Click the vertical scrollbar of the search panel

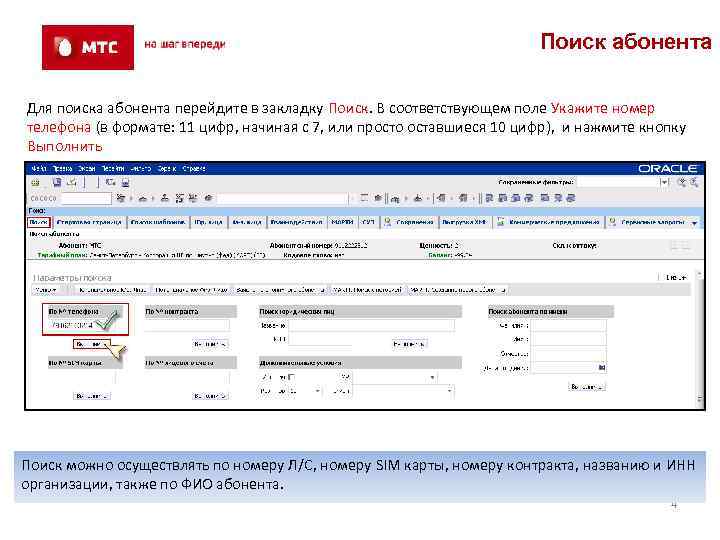point(699,337)
